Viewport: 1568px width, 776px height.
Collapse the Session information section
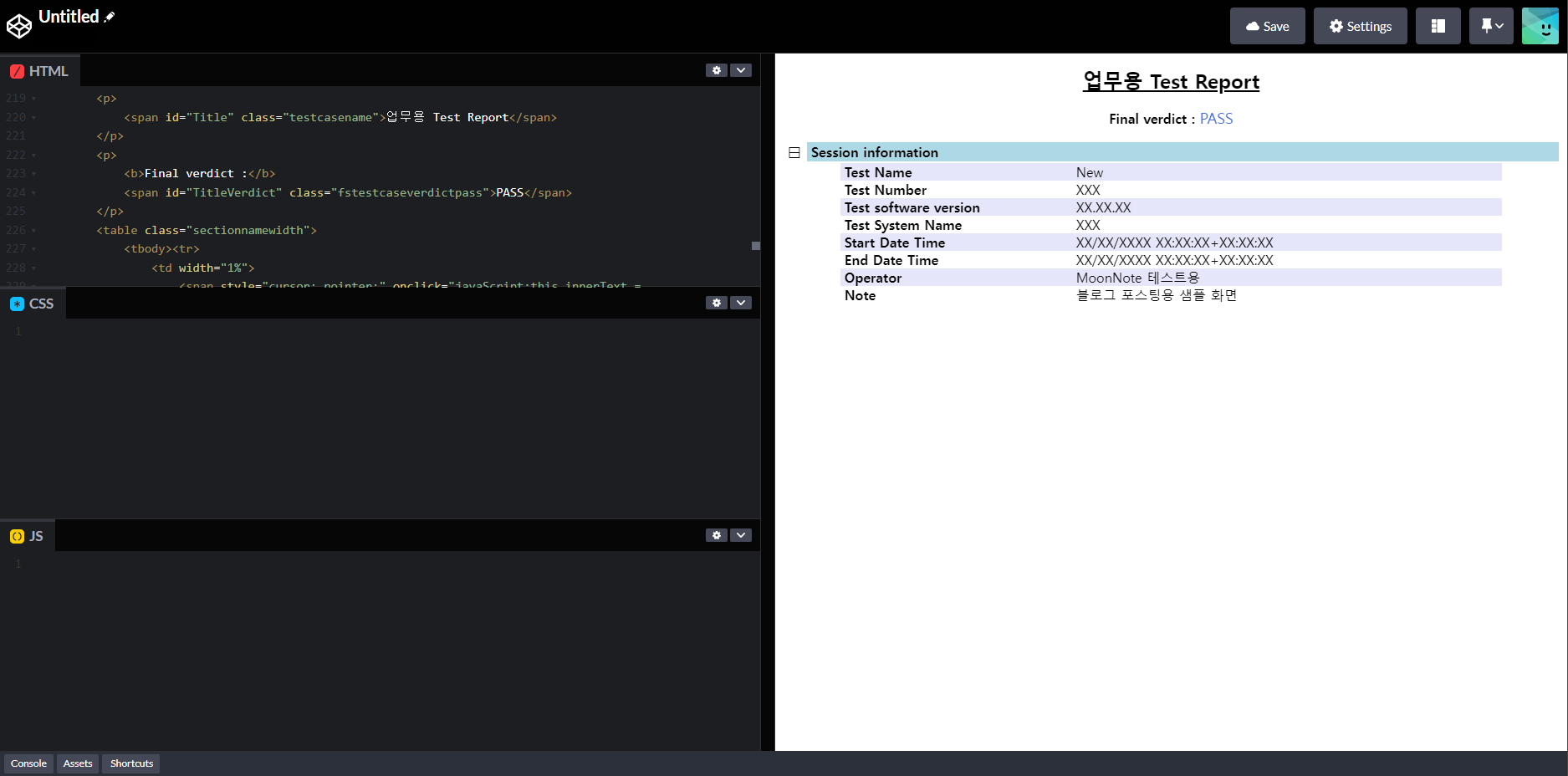(x=794, y=152)
